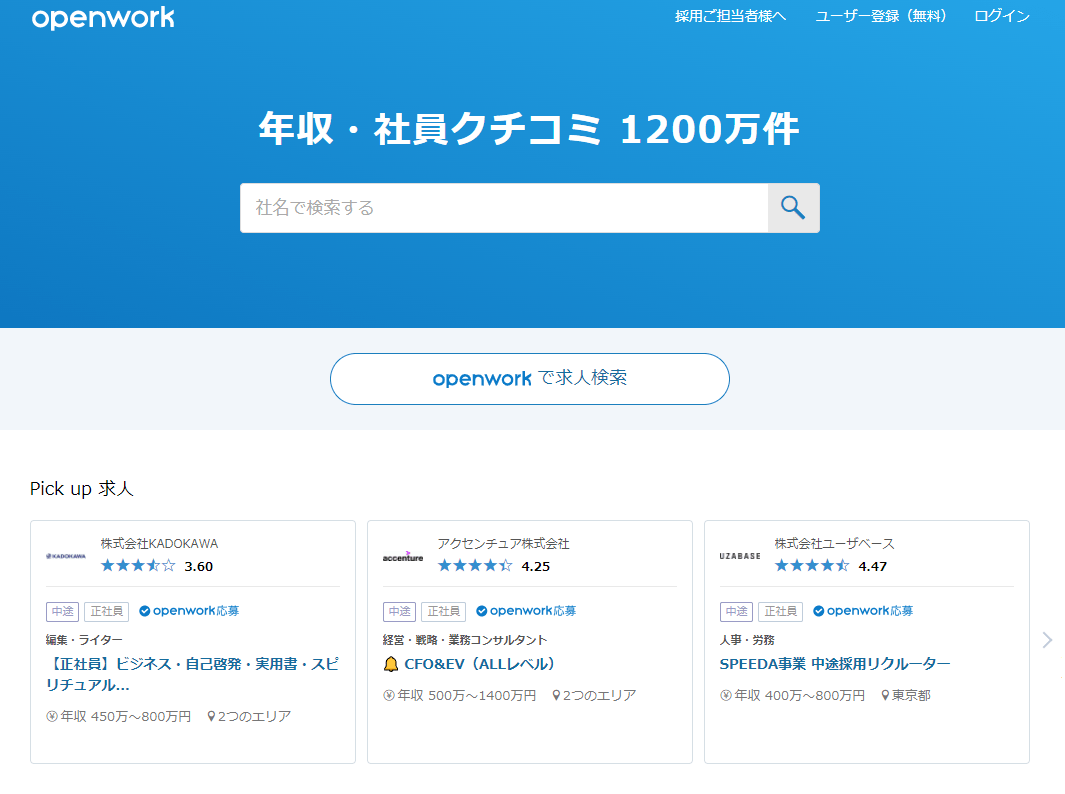Click the UZABASE company logo
This screenshot has width=1065, height=794.
740,556
